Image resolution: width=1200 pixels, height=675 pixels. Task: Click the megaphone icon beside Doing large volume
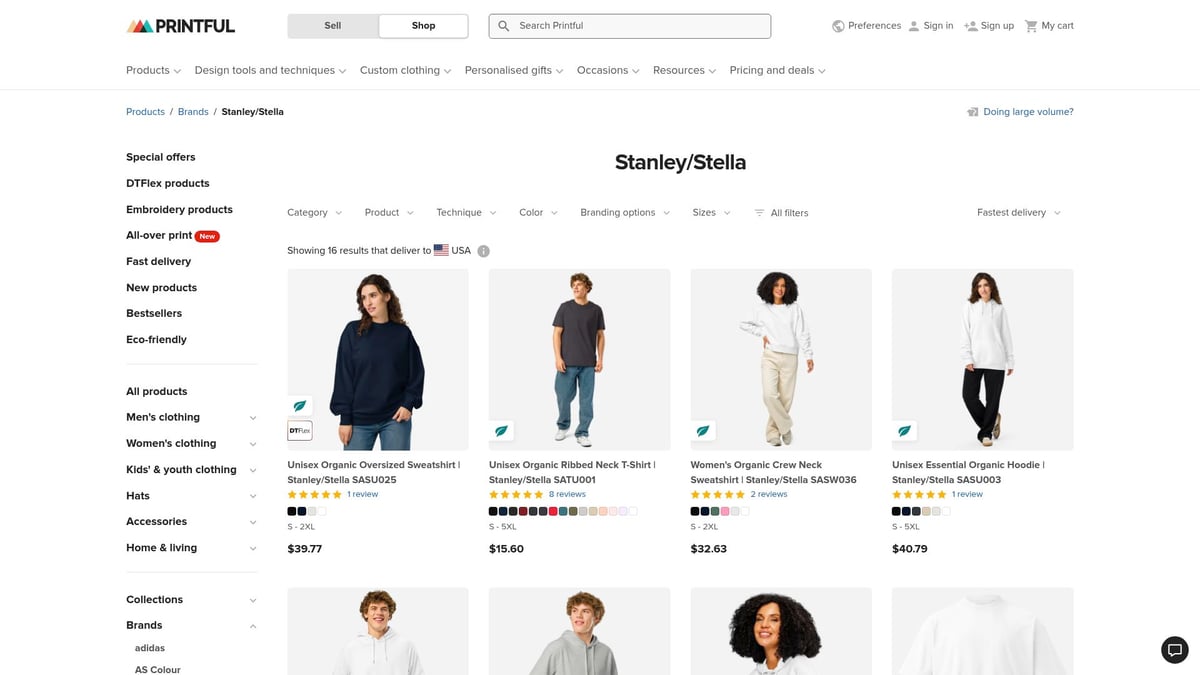click(x=973, y=111)
